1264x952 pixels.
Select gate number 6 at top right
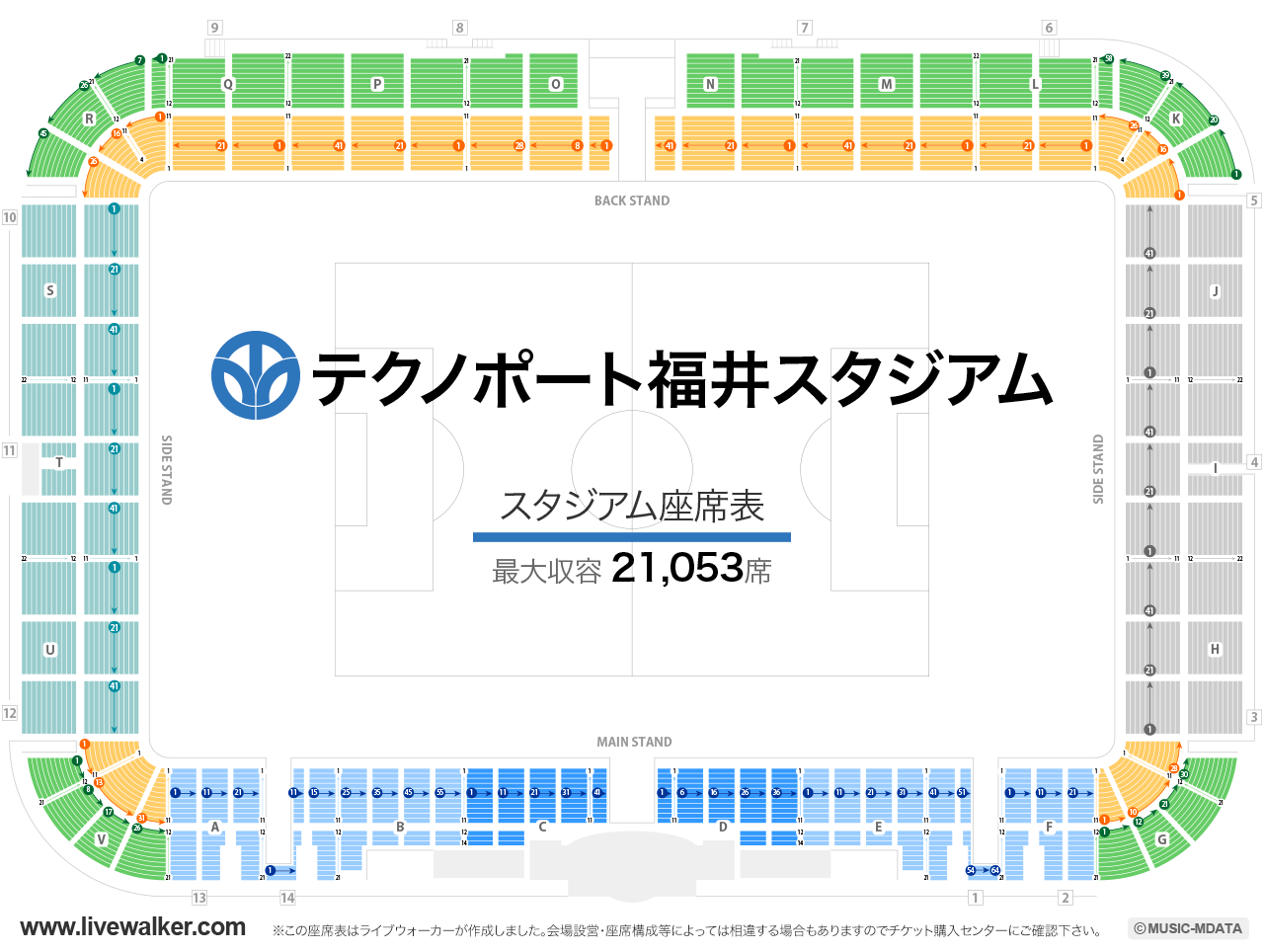[1050, 28]
